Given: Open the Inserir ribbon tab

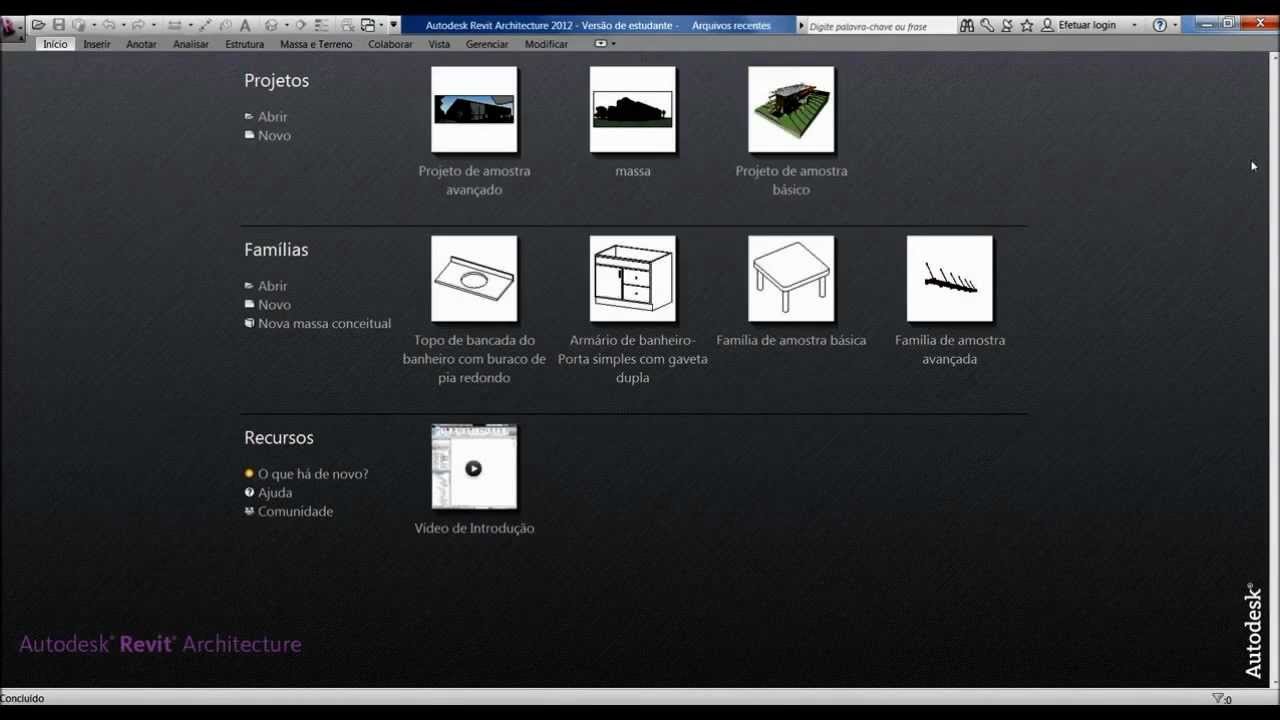Looking at the screenshot, I should (x=97, y=44).
